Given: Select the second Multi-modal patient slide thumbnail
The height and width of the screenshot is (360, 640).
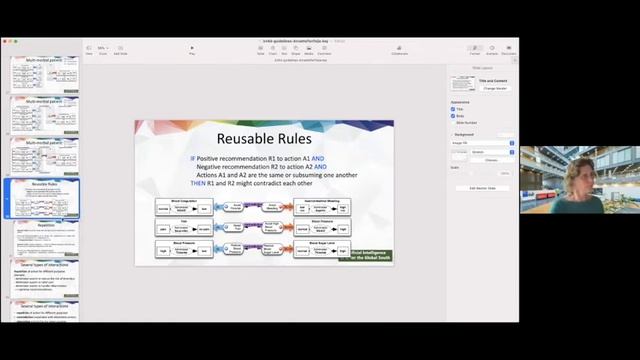Looking at the screenshot, I should pos(44,116).
